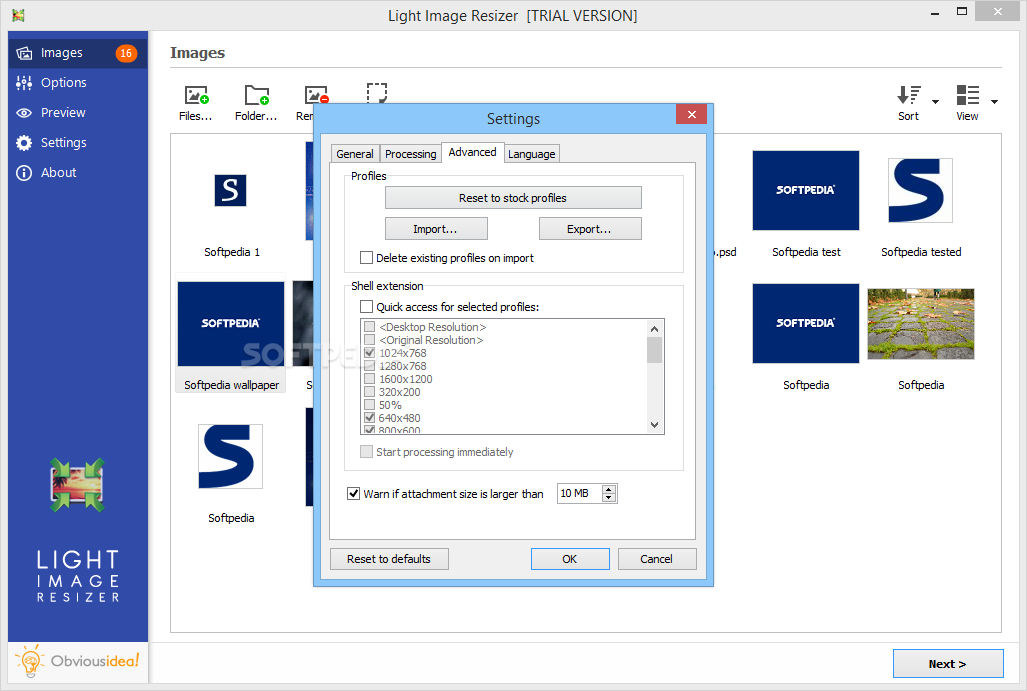
Task: Uncheck Warn if attachment size is larger
Action: pos(354,494)
